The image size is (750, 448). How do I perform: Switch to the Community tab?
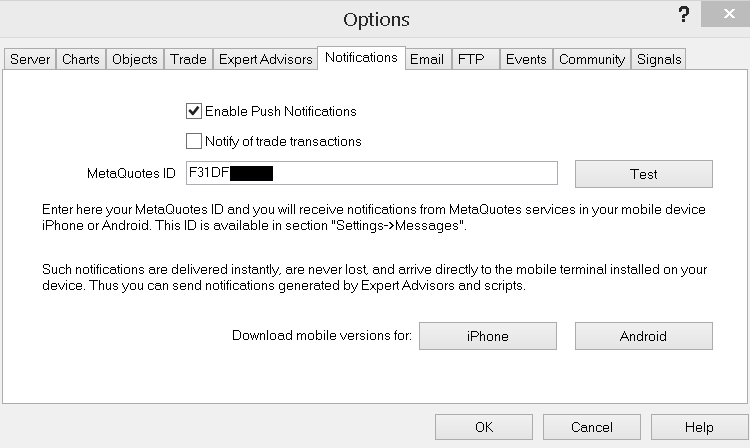point(592,59)
